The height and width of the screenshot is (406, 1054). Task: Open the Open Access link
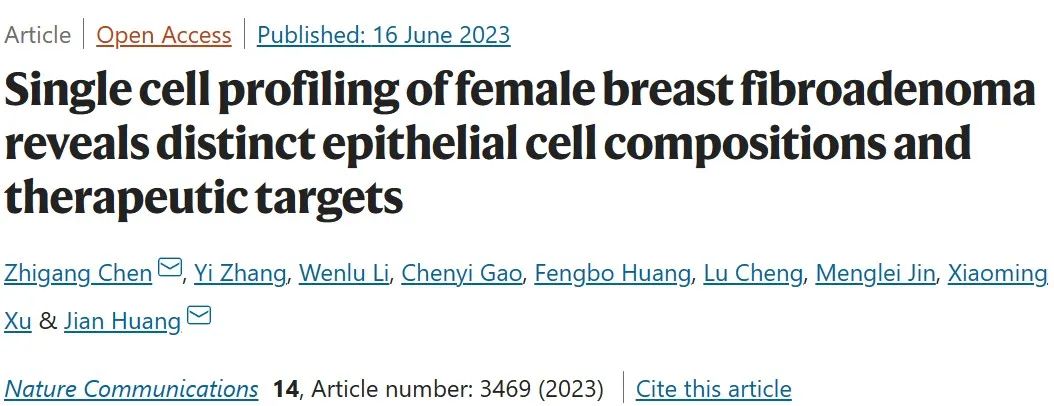point(164,35)
